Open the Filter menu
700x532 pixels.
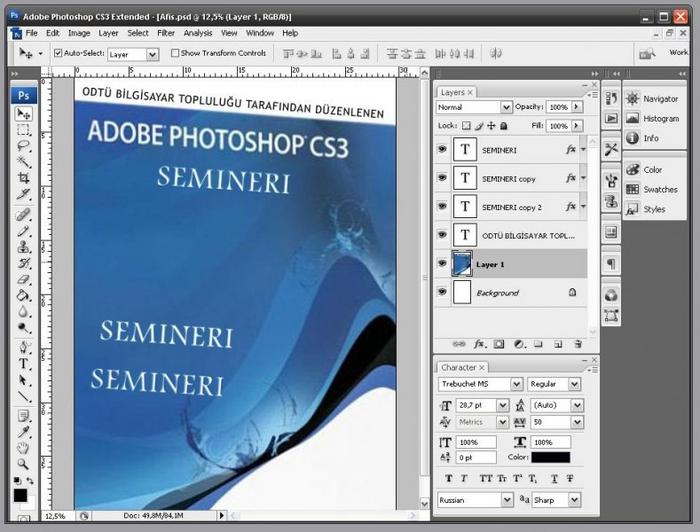point(166,33)
